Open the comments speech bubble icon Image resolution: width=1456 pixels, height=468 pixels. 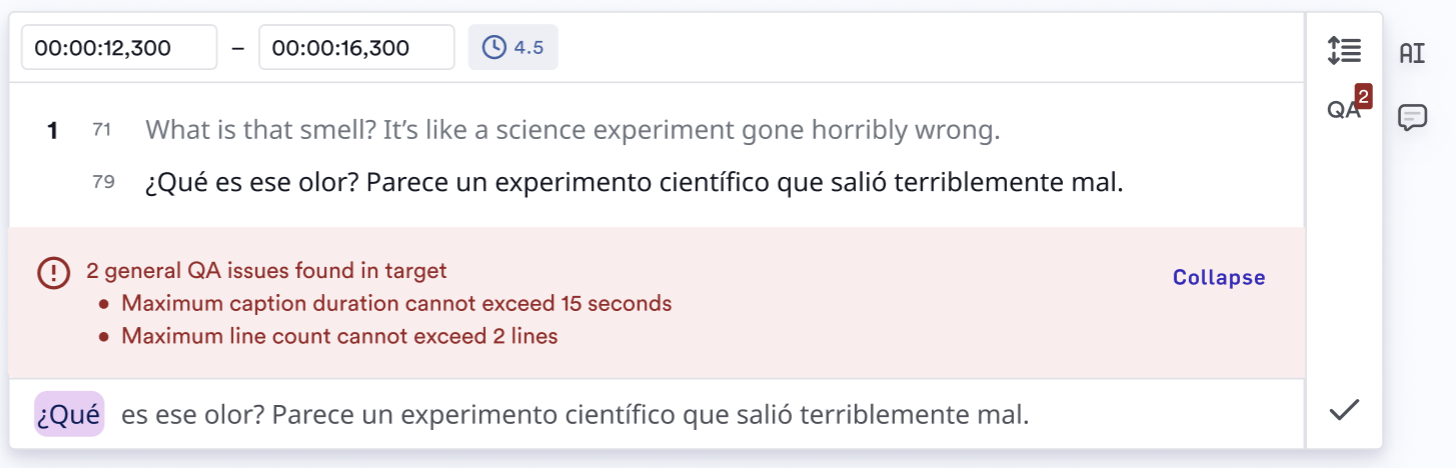[1412, 117]
